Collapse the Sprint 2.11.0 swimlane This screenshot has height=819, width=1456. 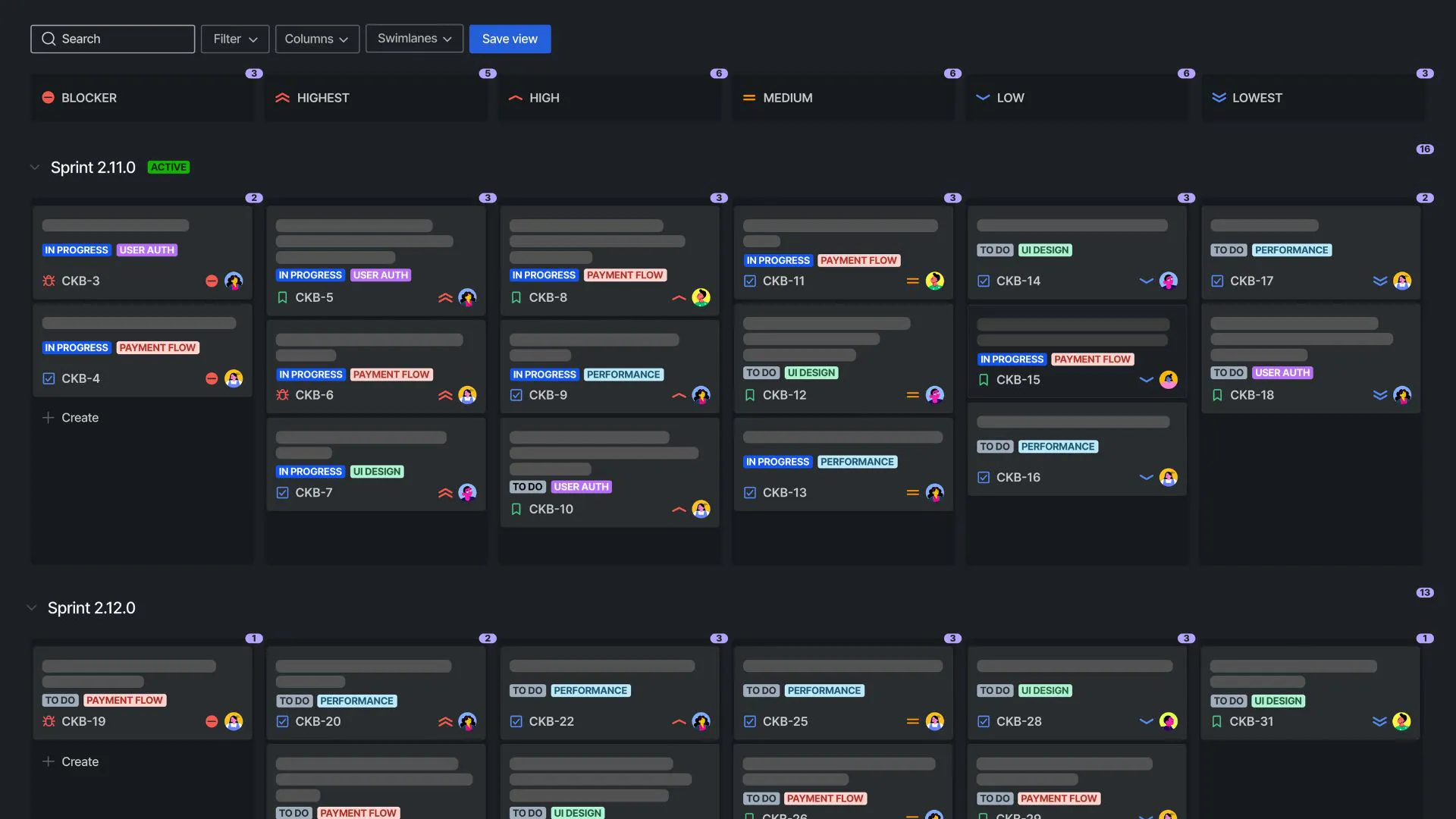[x=34, y=167]
